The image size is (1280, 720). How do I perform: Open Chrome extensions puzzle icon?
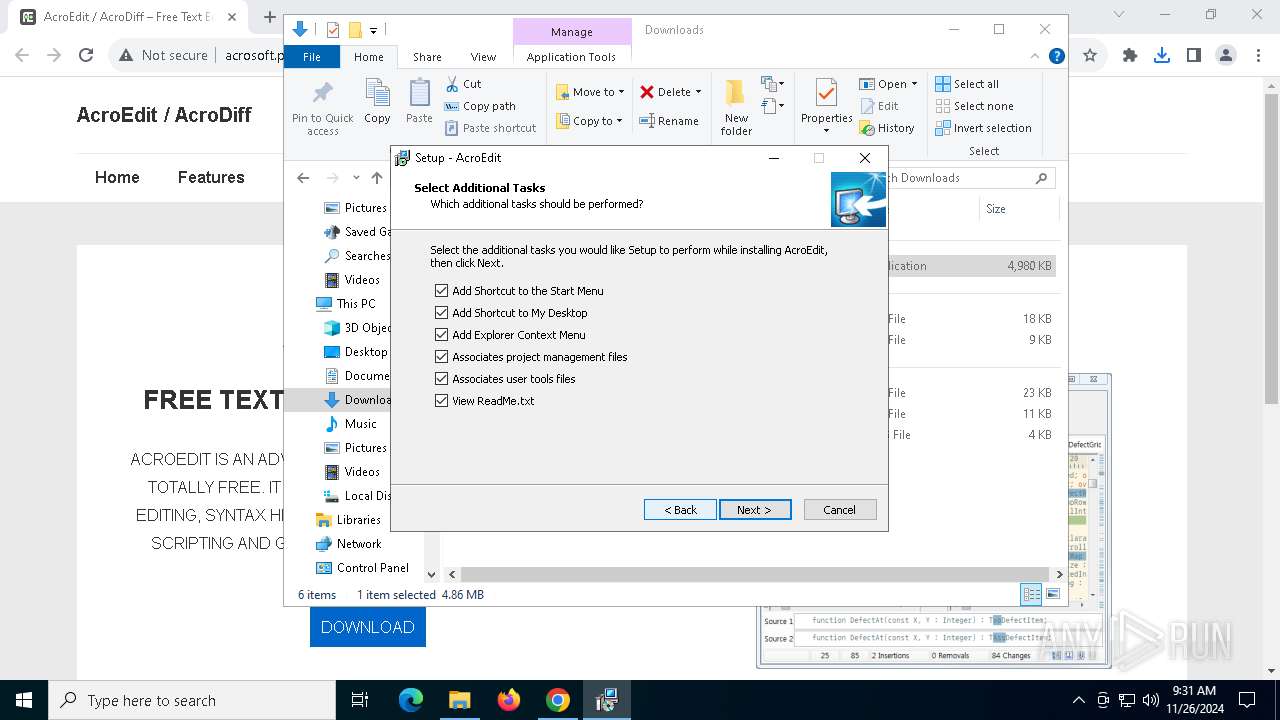[1130, 56]
